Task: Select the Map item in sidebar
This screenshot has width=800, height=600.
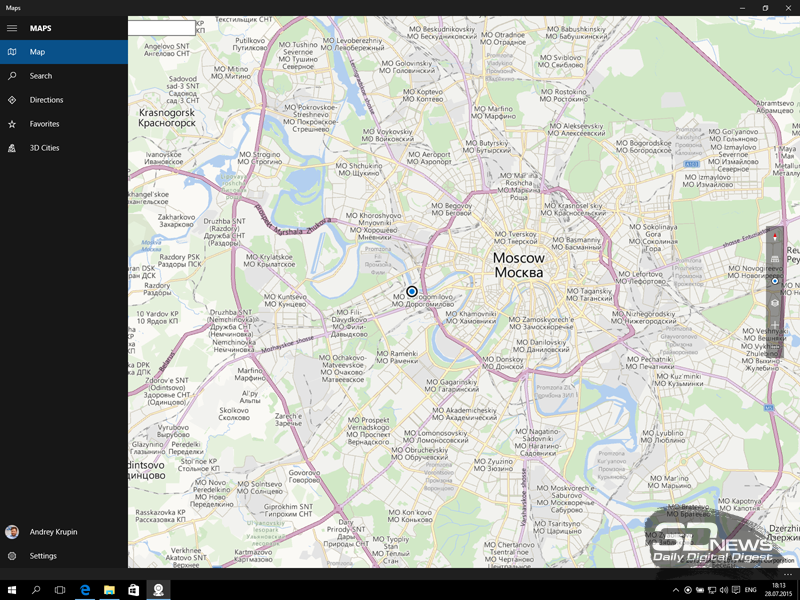Action: pyautogui.click(x=64, y=52)
